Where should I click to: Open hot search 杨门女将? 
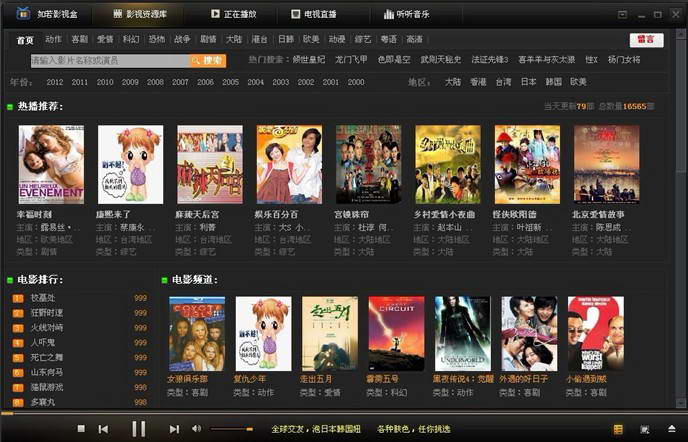click(624, 59)
